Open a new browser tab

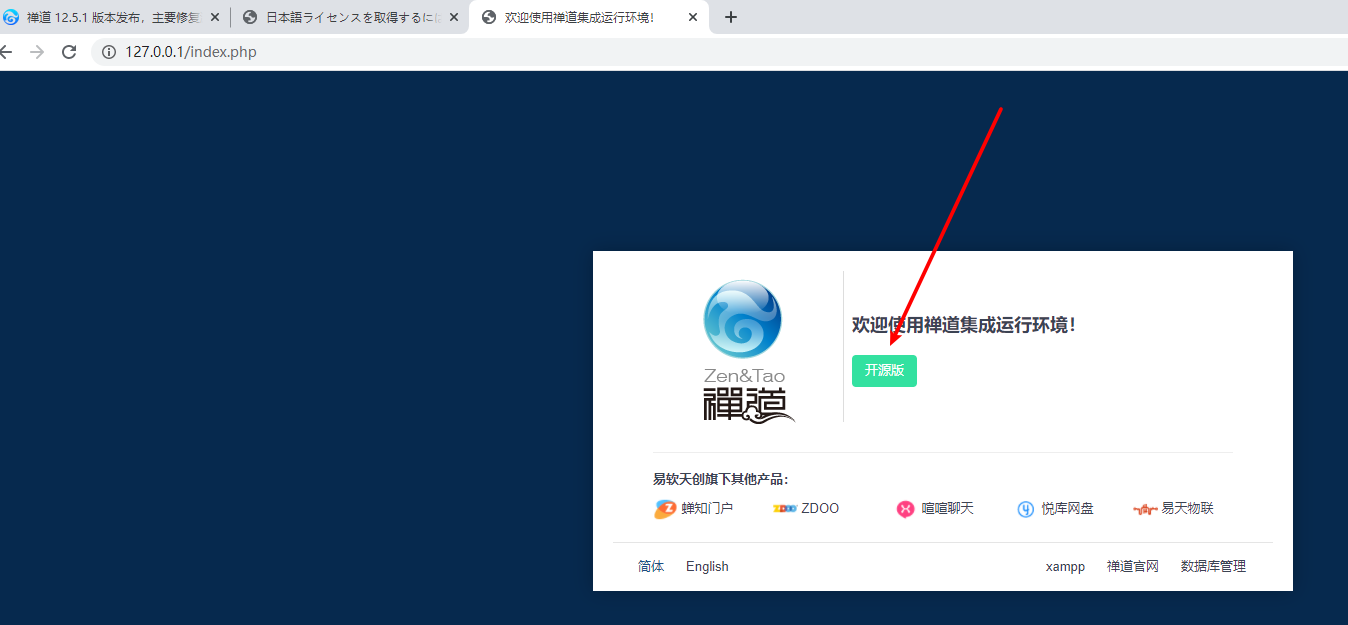point(731,17)
